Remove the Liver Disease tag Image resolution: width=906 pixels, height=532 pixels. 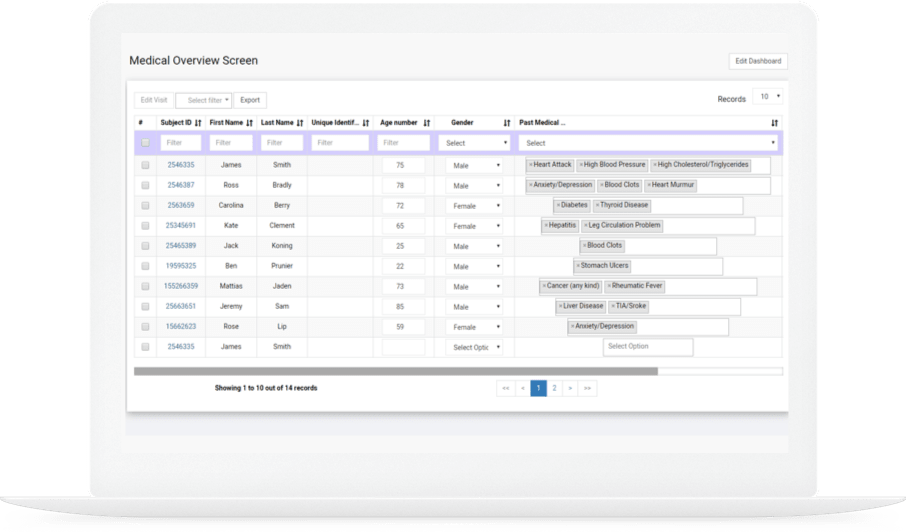click(x=560, y=307)
